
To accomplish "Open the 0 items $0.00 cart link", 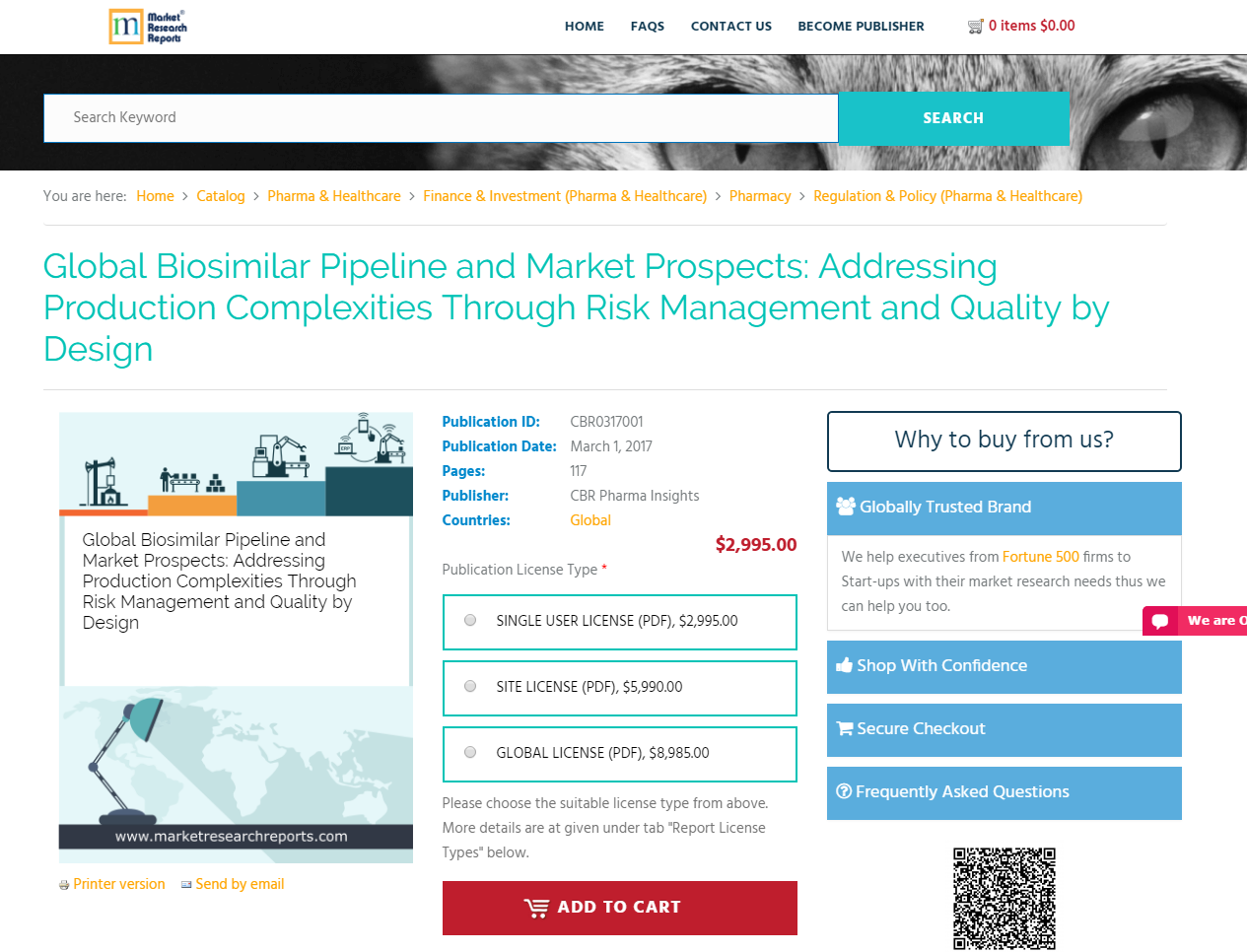I will click(1032, 27).
